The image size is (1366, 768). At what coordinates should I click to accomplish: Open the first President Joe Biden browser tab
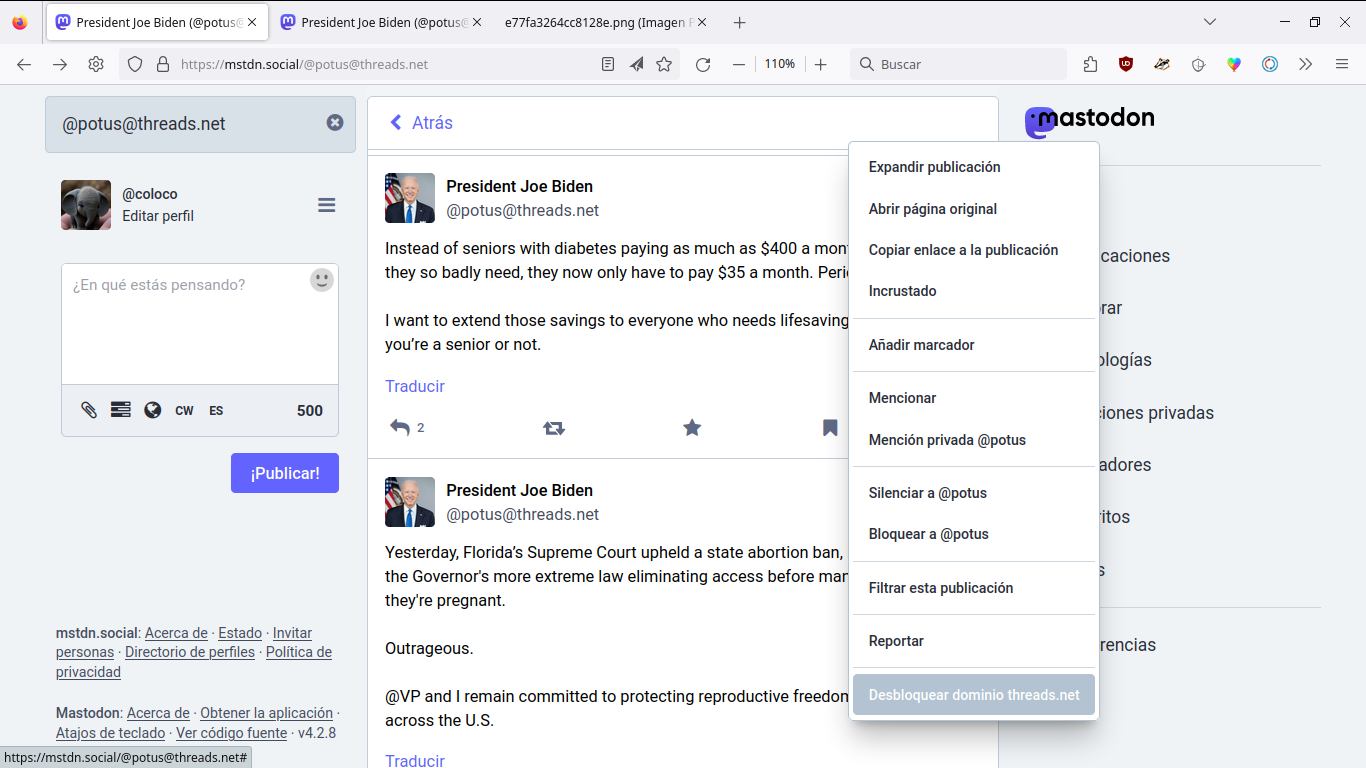point(156,22)
